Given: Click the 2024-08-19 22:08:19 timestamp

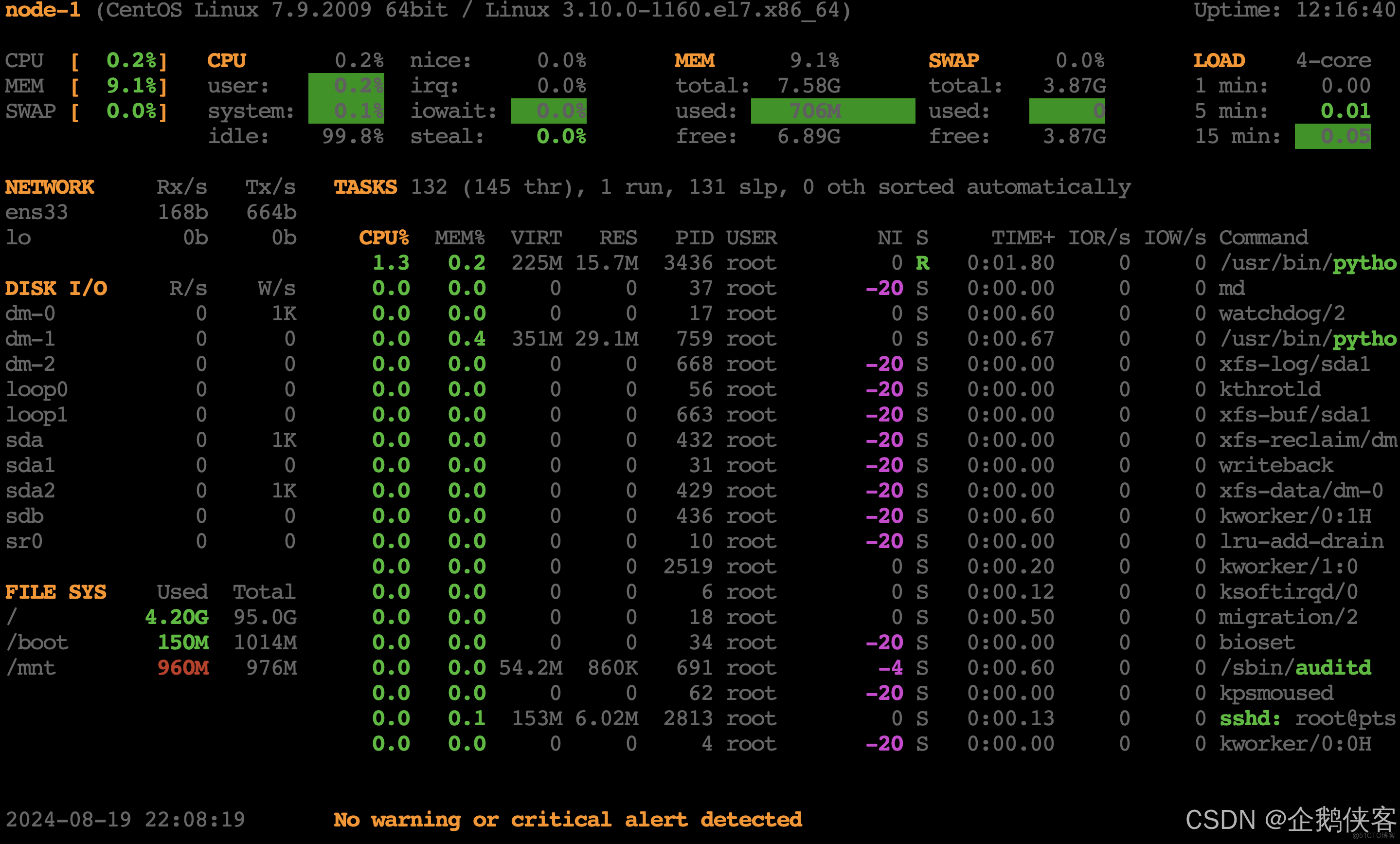Looking at the screenshot, I should point(126,820).
